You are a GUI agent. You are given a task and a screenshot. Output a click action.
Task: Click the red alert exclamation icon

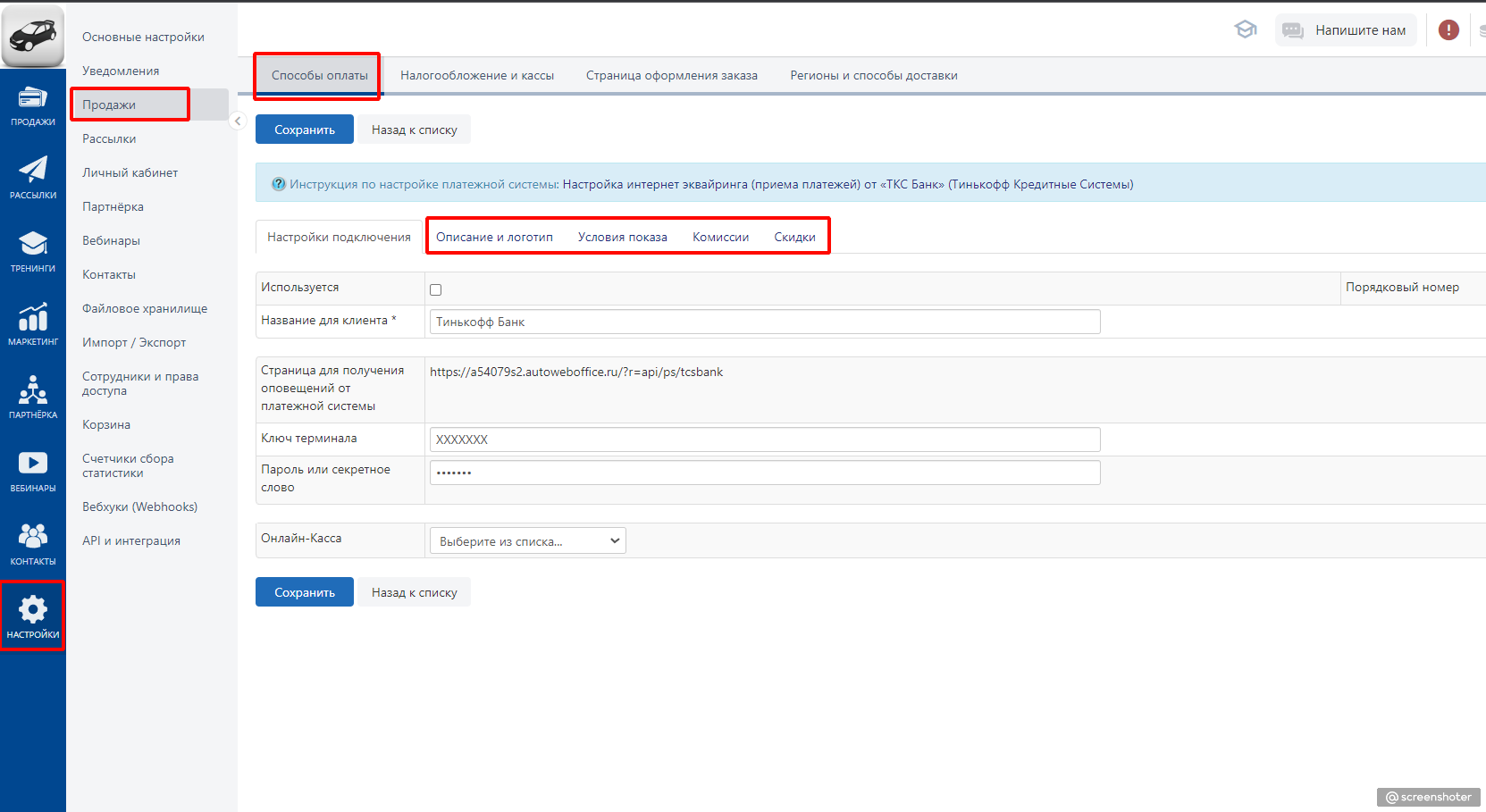point(1448,30)
